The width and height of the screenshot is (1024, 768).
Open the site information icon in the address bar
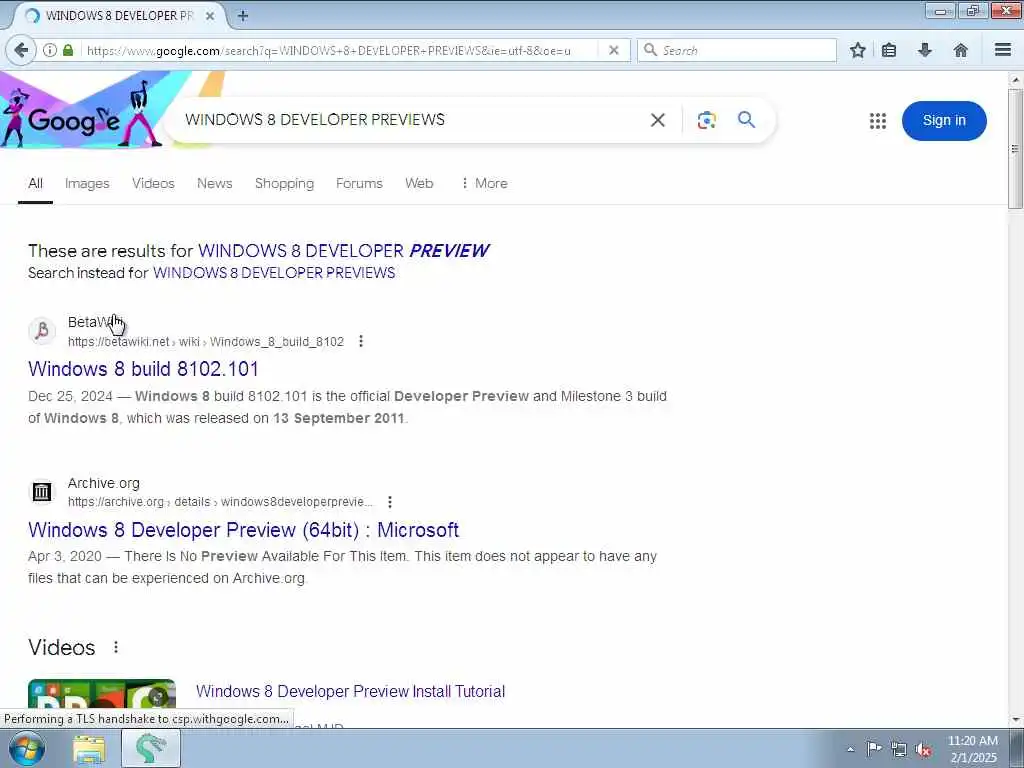click(50, 50)
